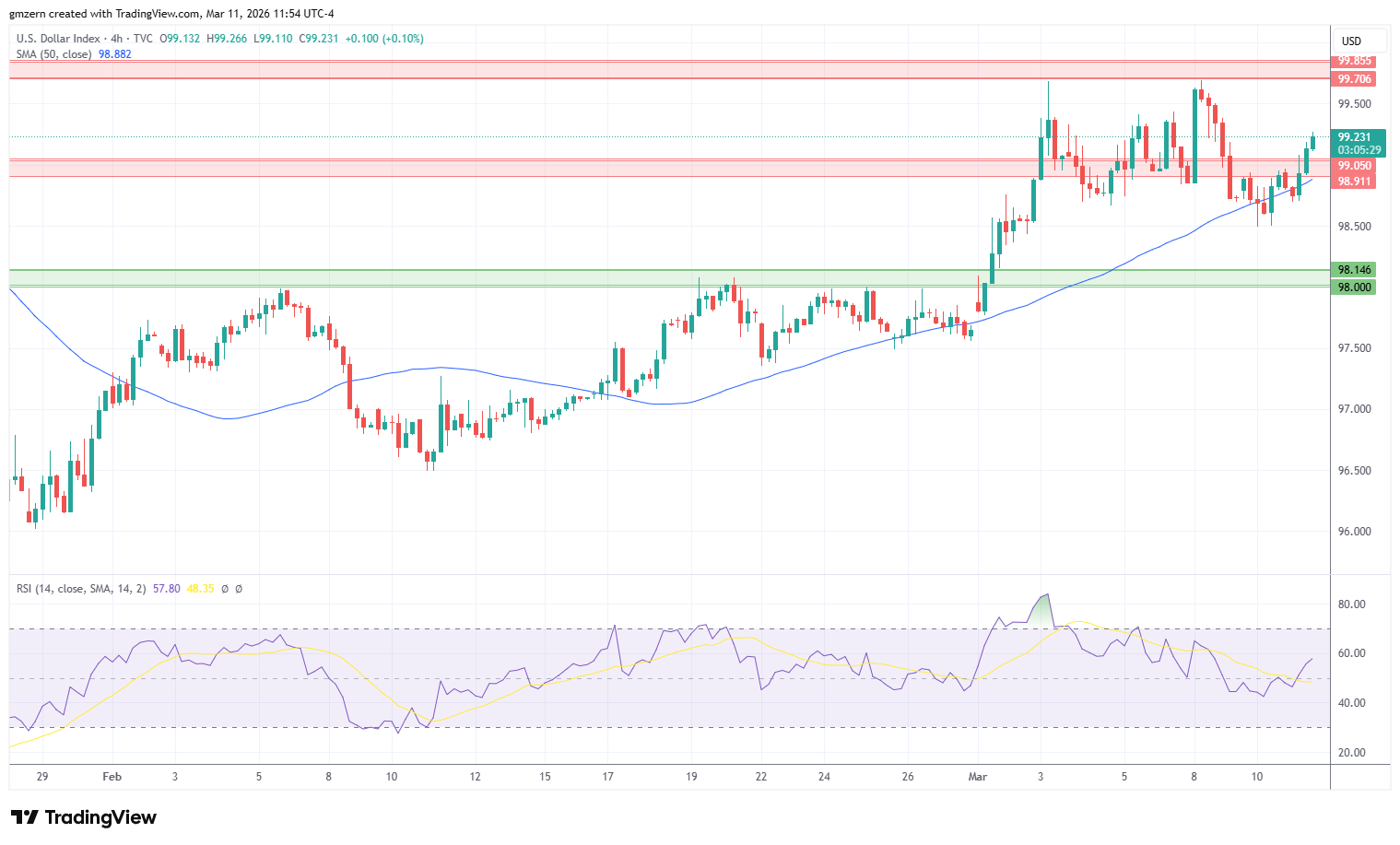Click the yellow RSI average value 48.35
Screen dimensions: 1400x845
pos(200,588)
